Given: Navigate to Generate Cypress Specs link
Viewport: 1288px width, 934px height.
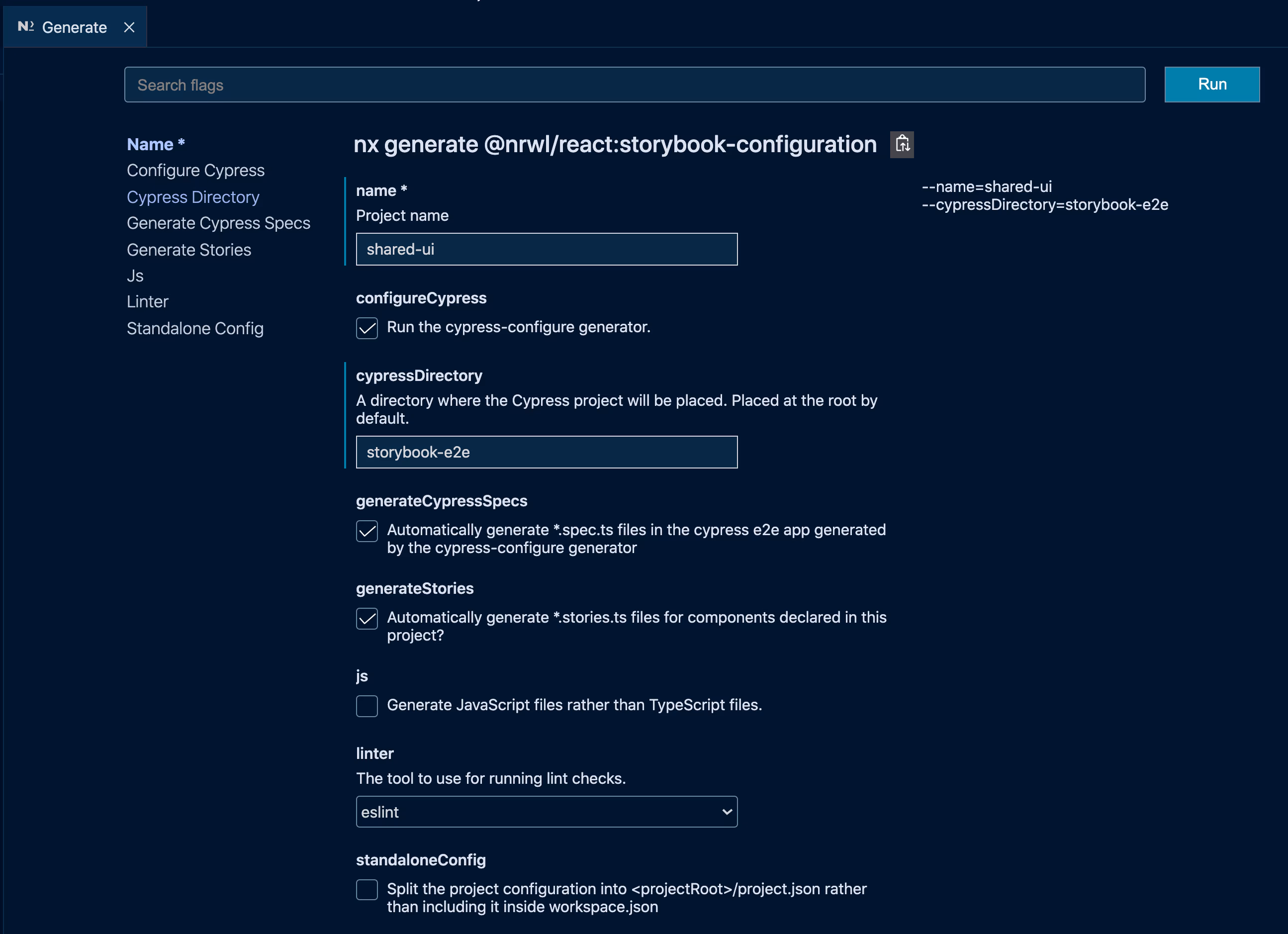Looking at the screenshot, I should (219, 223).
